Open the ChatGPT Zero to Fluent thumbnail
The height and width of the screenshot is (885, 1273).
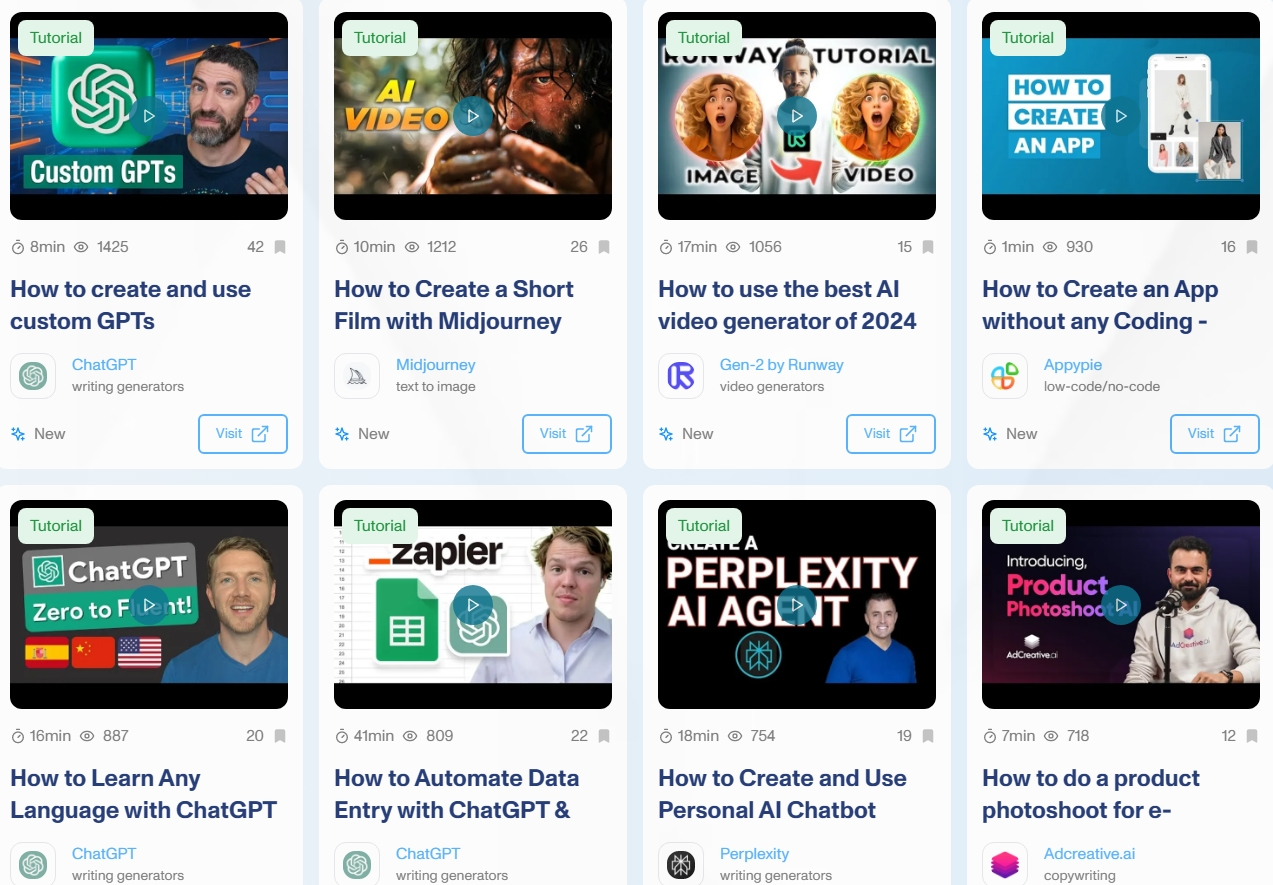[149, 604]
